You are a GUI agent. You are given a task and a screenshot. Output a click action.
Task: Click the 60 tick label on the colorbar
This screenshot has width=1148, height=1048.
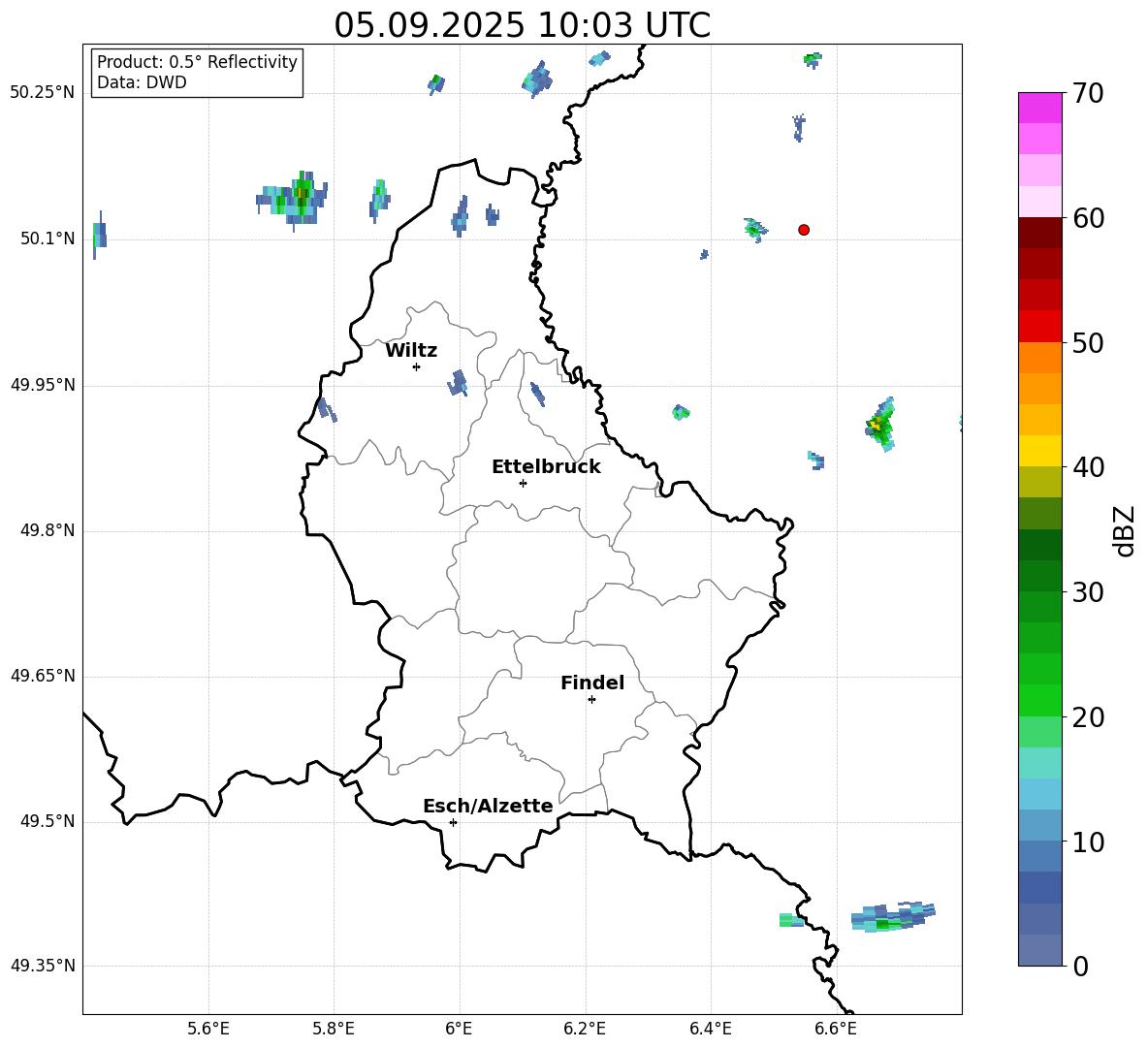(x=1087, y=219)
